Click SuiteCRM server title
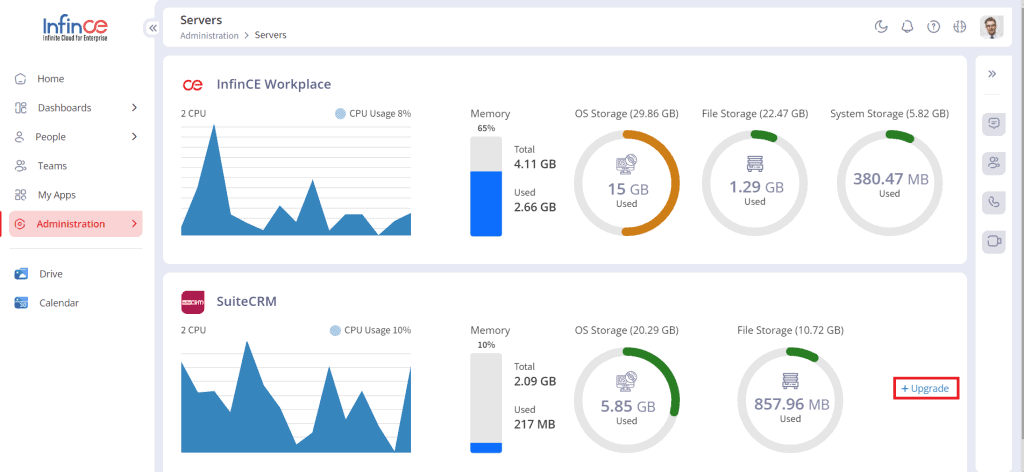 247,302
